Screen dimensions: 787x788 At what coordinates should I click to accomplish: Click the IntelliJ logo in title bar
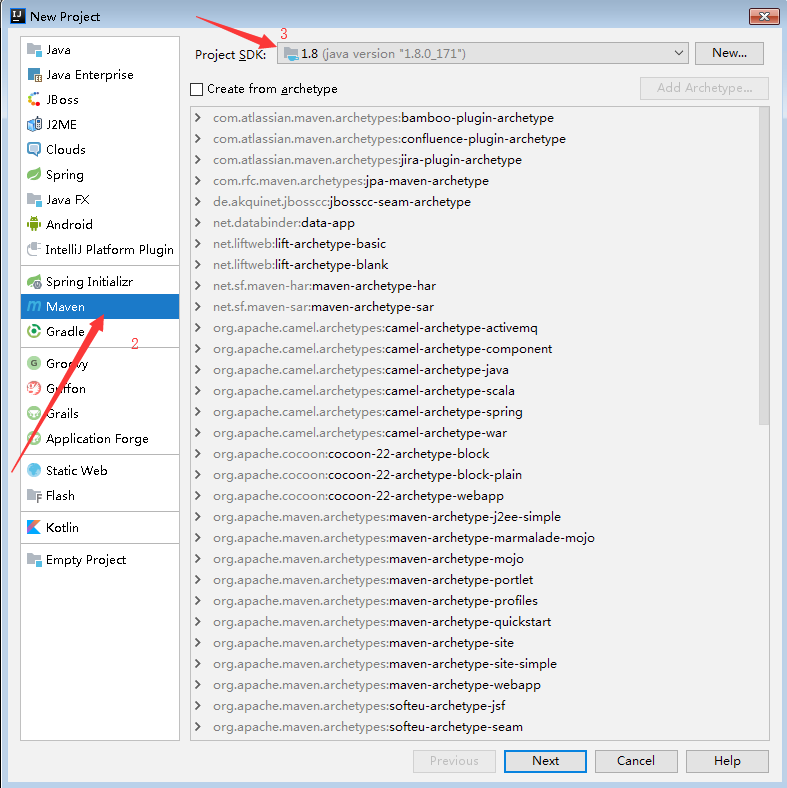tap(18, 16)
